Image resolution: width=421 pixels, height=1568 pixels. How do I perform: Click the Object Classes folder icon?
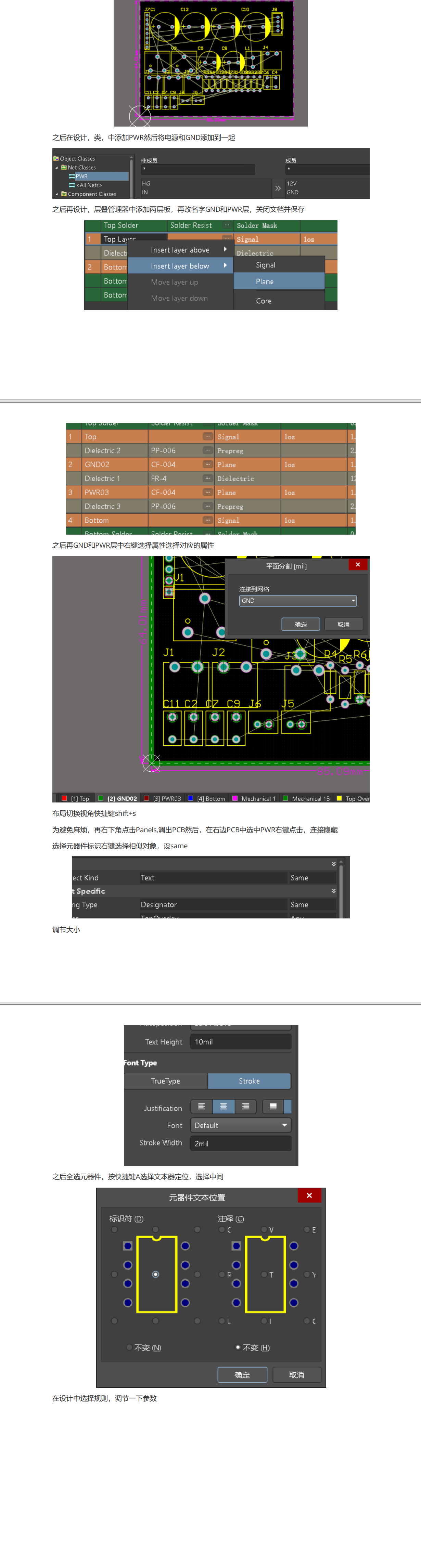56,158
